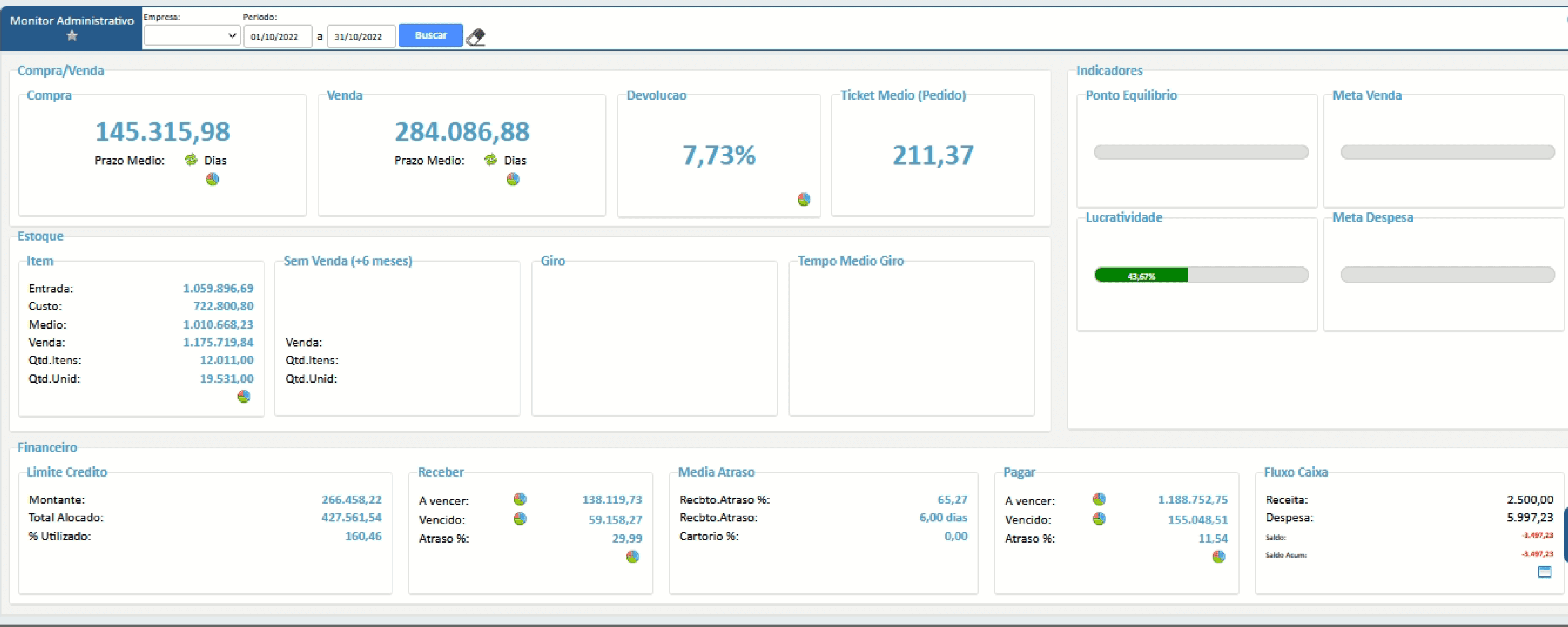Click Receber A vencer value 138.119,73

(612, 499)
